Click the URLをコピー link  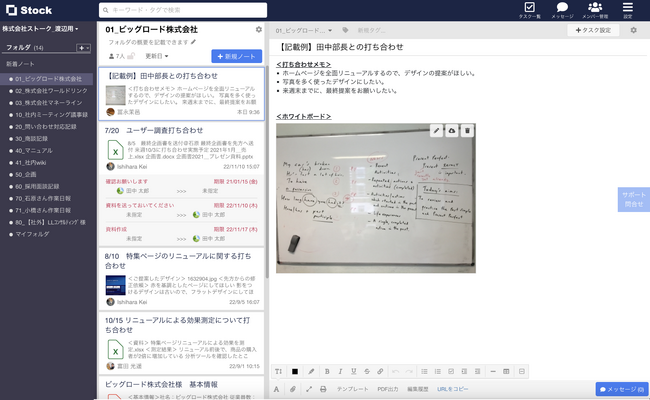(x=452, y=389)
